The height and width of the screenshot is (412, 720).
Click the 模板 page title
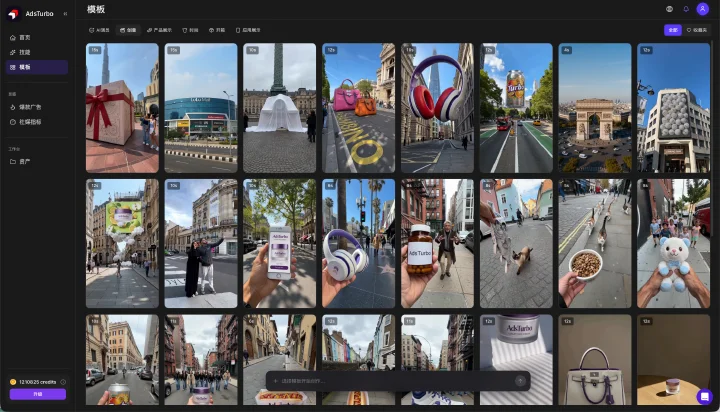pyautogui.click(x=96, y=9)
